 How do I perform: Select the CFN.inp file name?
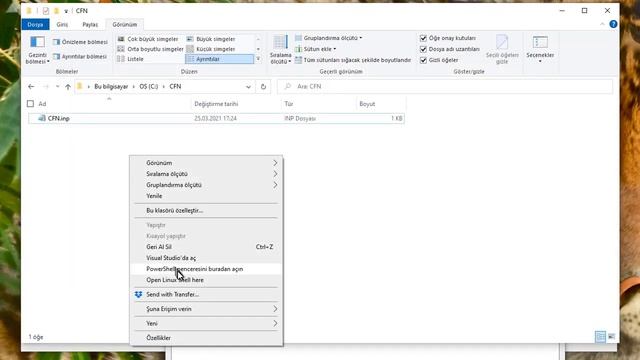tap(59, 118)
